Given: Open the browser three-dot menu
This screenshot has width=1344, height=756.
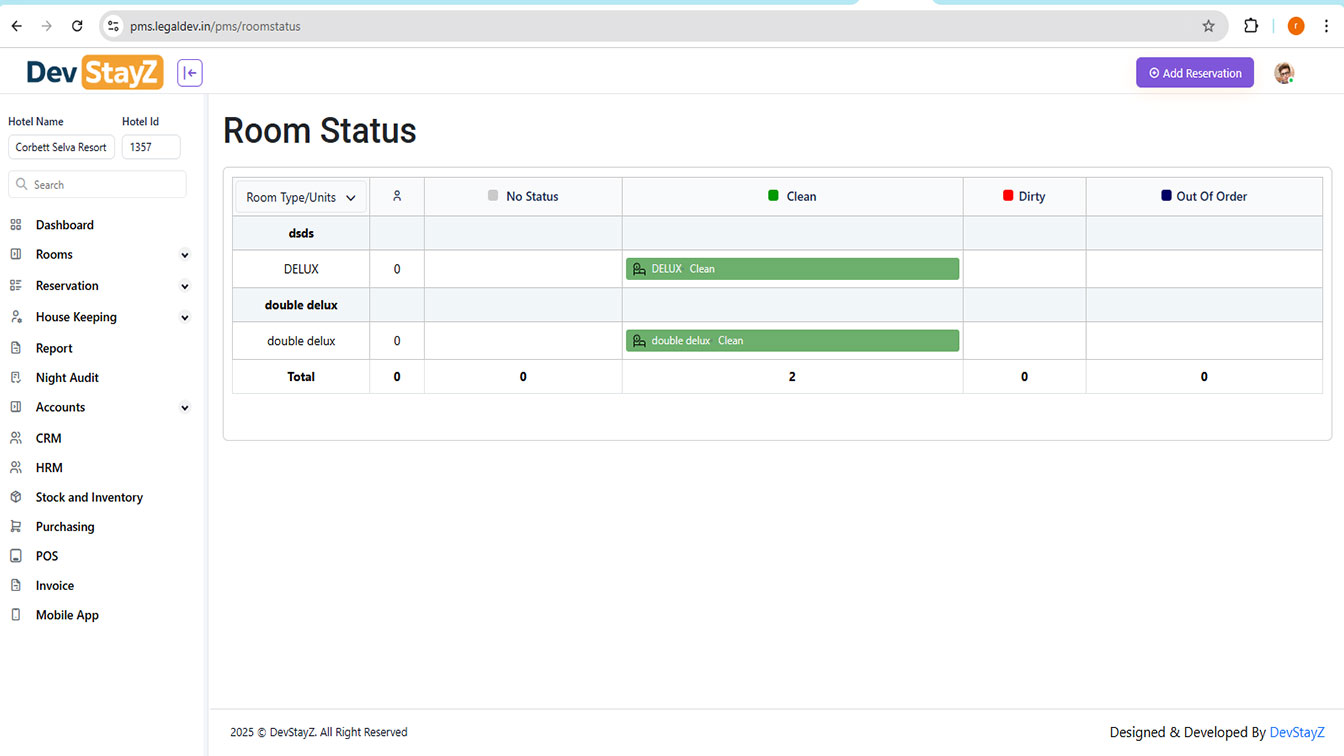Looking at the screenshot, I should point(1326,26).
